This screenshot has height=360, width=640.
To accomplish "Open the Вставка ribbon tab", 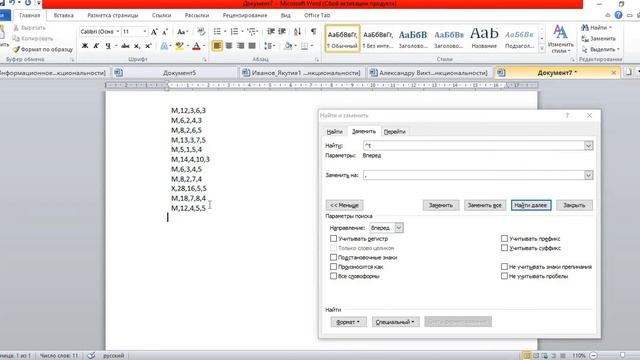I will pos(64,15).
